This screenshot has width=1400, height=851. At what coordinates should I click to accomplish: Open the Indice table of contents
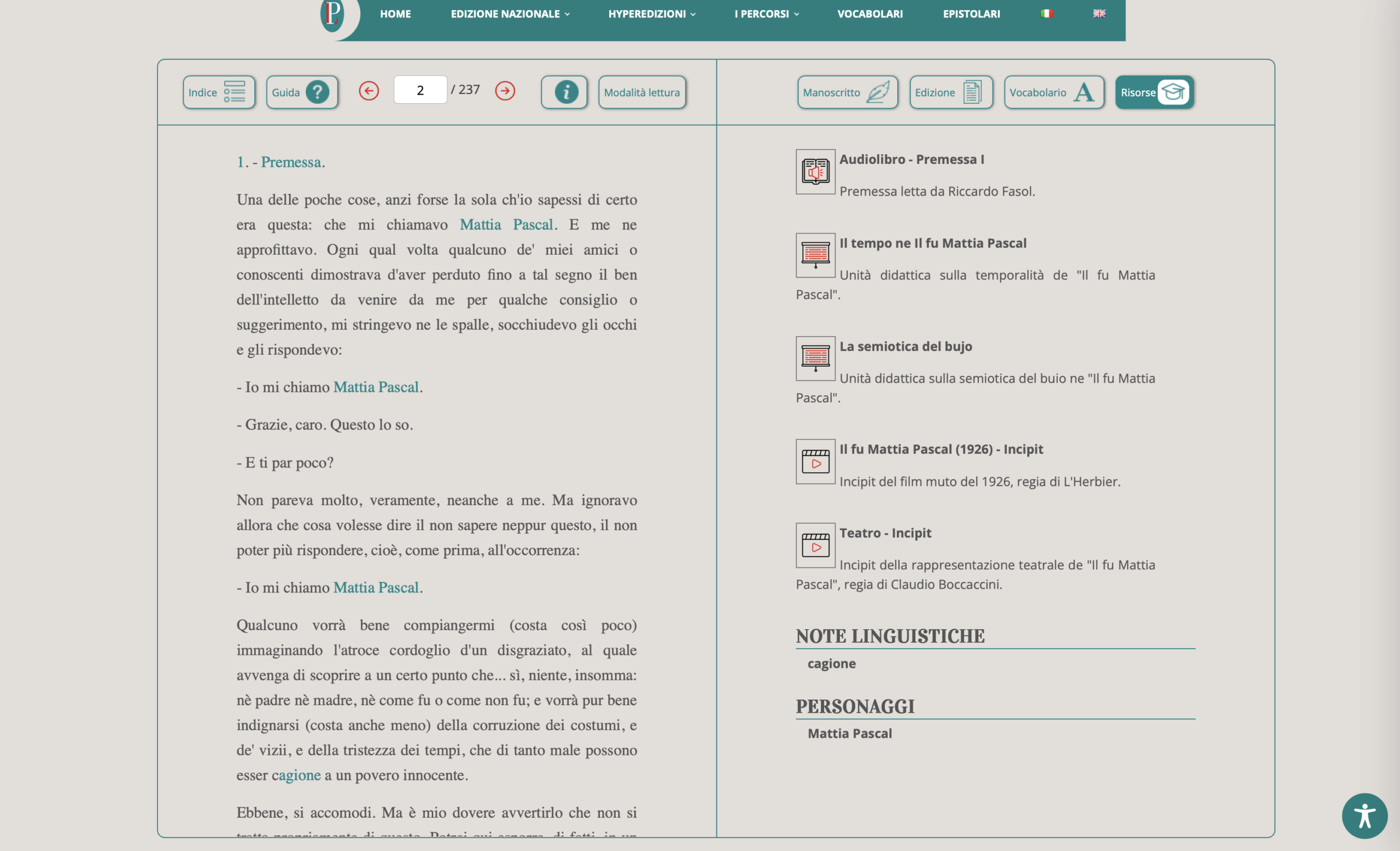[219, 92]
